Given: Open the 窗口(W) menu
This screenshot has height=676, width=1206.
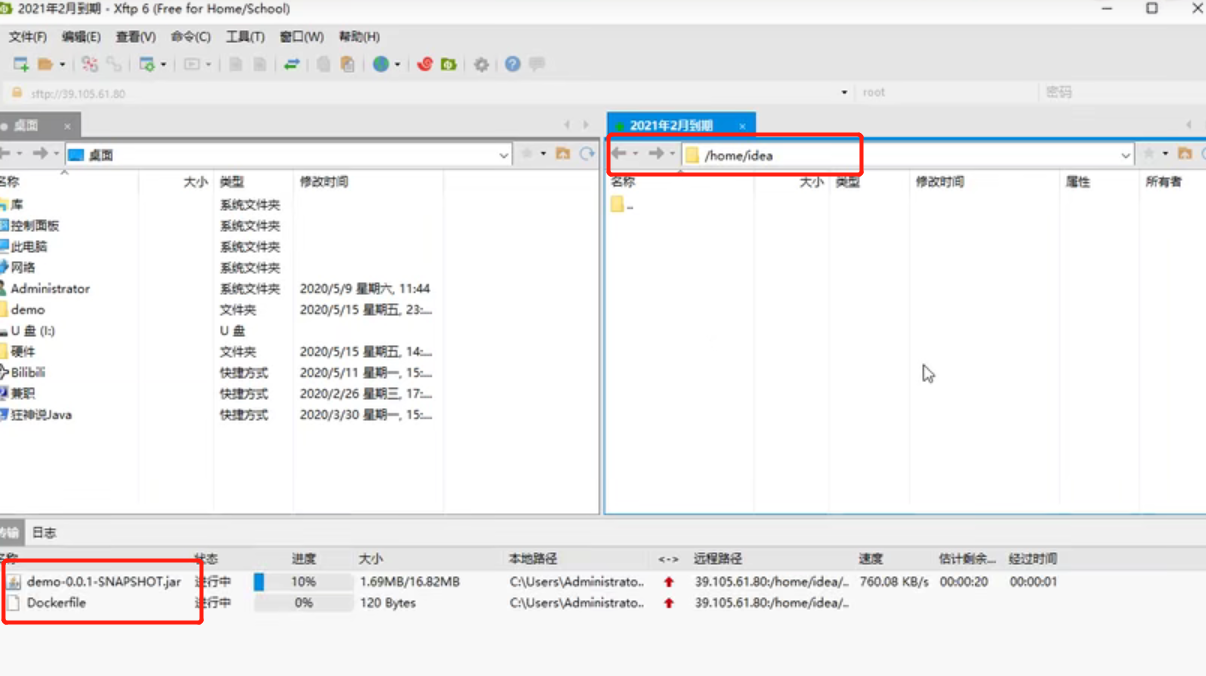Looking at the screenshot, I should point(301,37).
